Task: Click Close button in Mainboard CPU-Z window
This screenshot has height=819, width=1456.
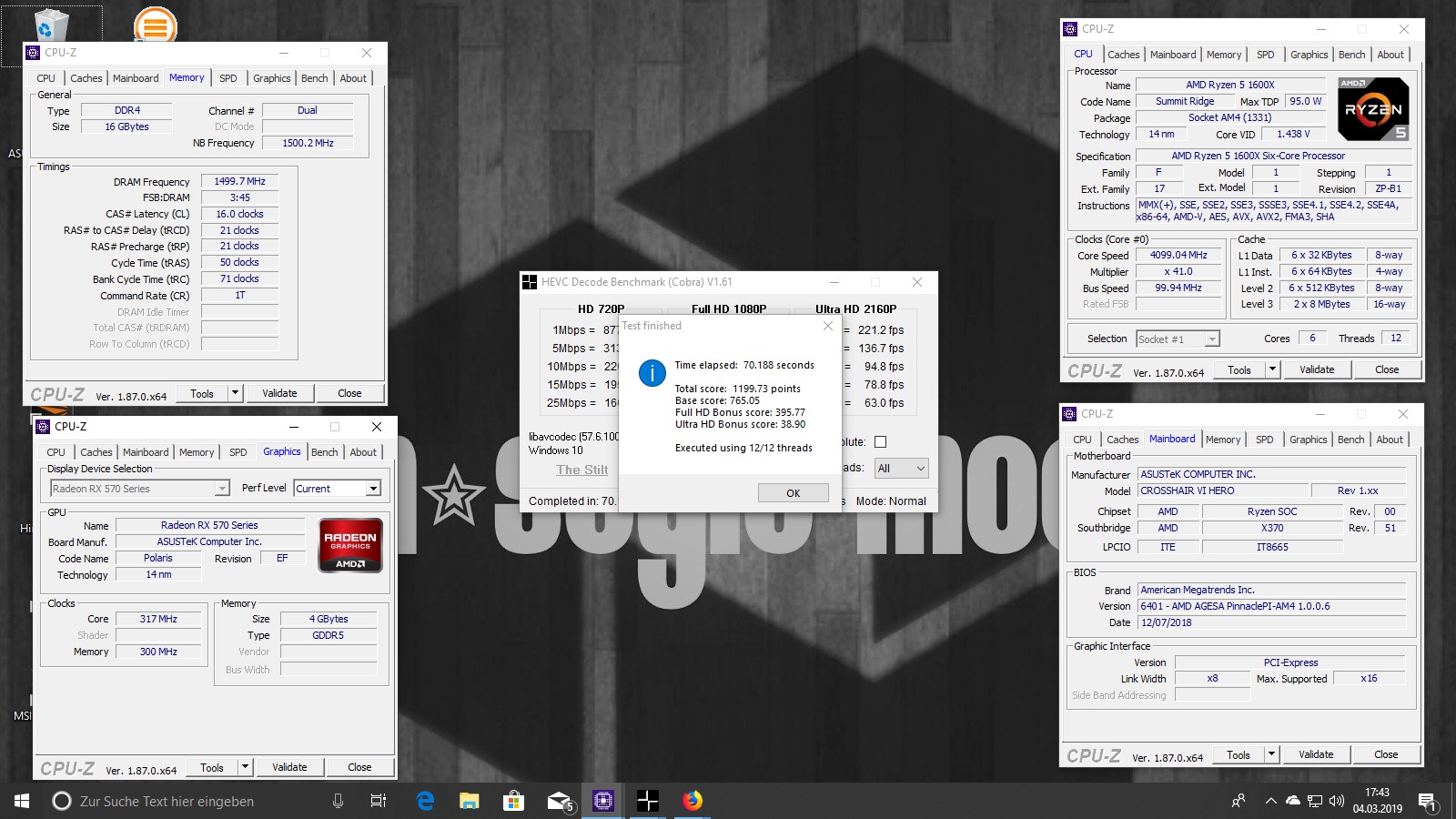Action: pyautogui.click(x=1386, y=754)
